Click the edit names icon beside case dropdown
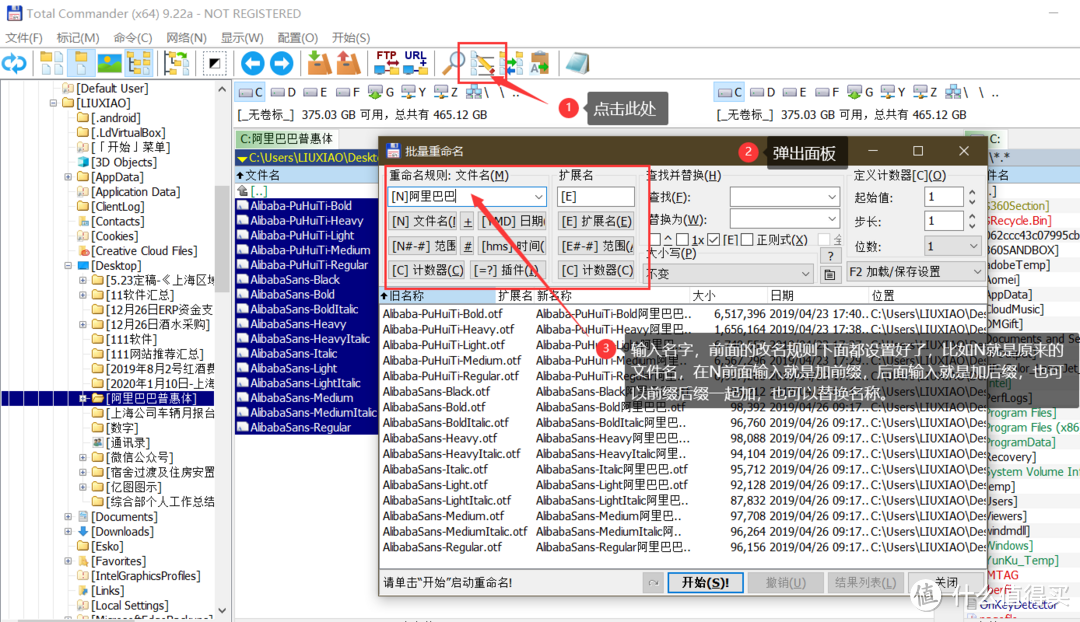 pos(830,273)
